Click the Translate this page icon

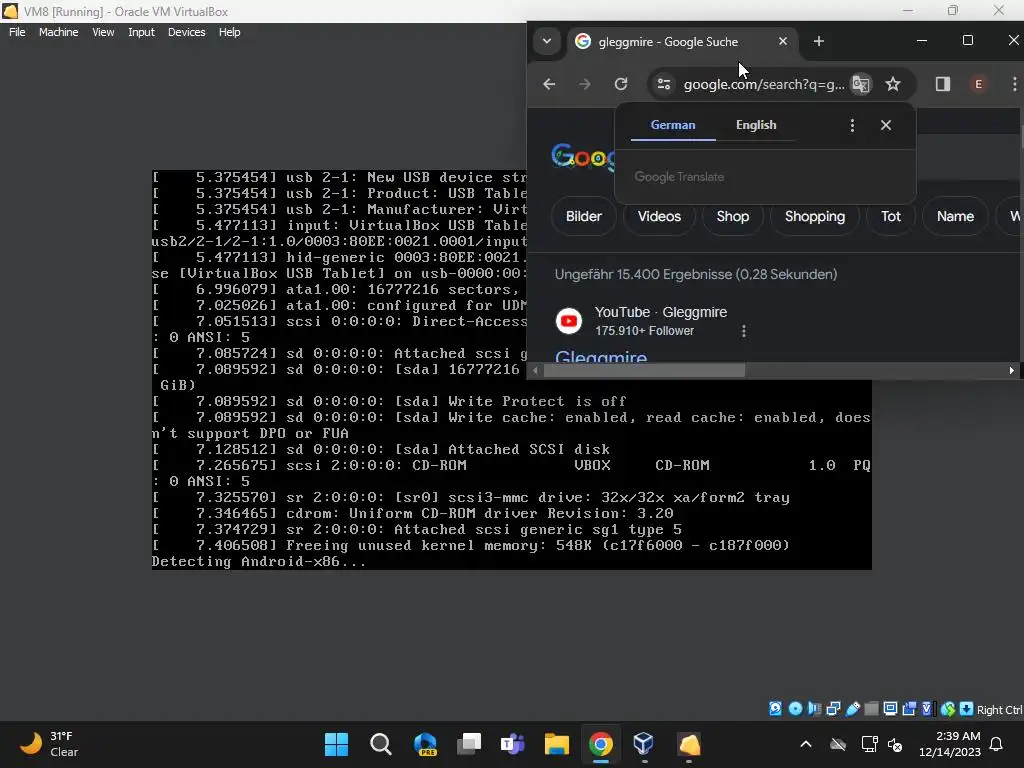861,84
